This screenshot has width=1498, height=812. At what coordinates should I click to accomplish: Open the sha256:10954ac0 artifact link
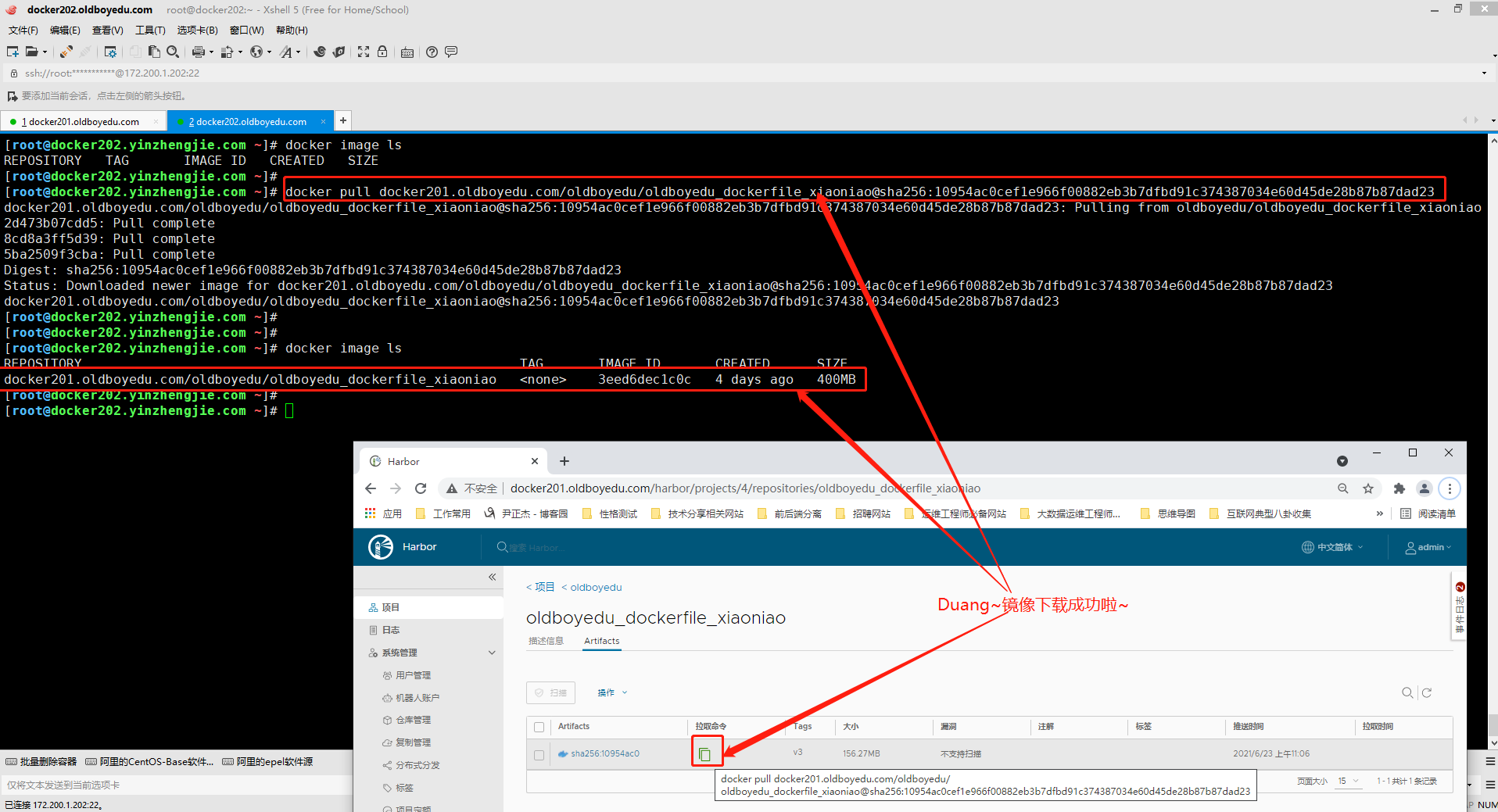pos(604,753)
